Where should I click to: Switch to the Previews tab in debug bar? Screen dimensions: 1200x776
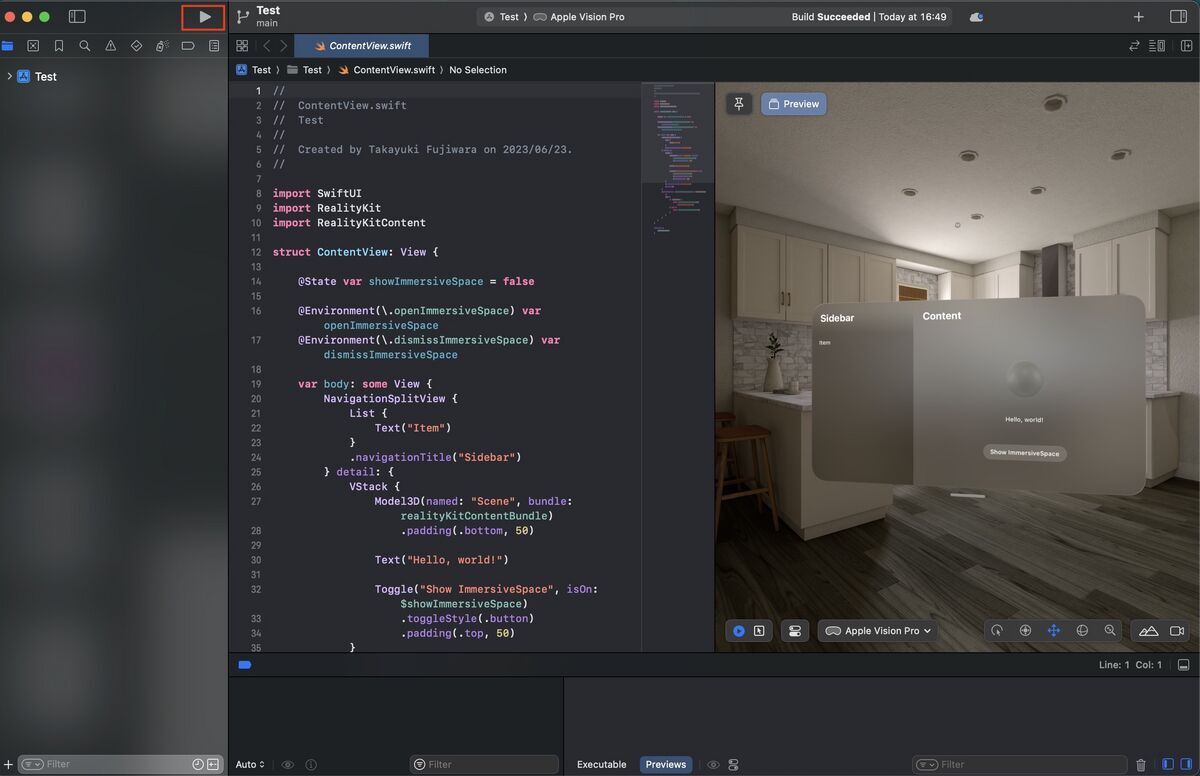pos(665,764)
